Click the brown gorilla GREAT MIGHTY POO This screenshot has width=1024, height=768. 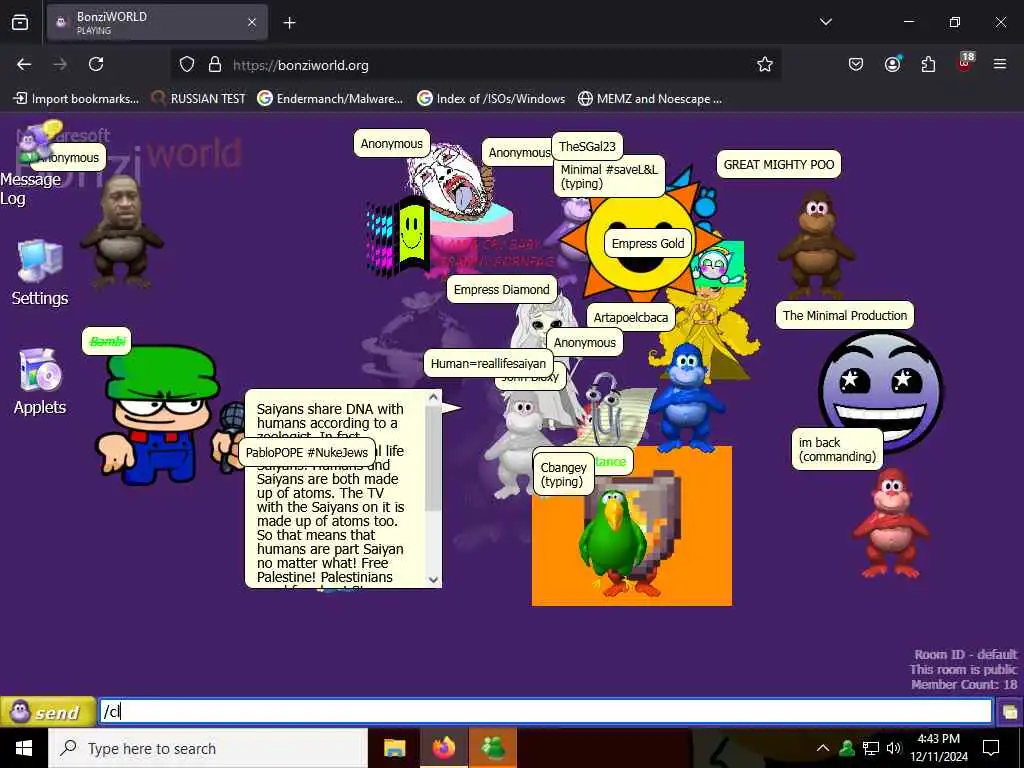(x=815, y=244)
